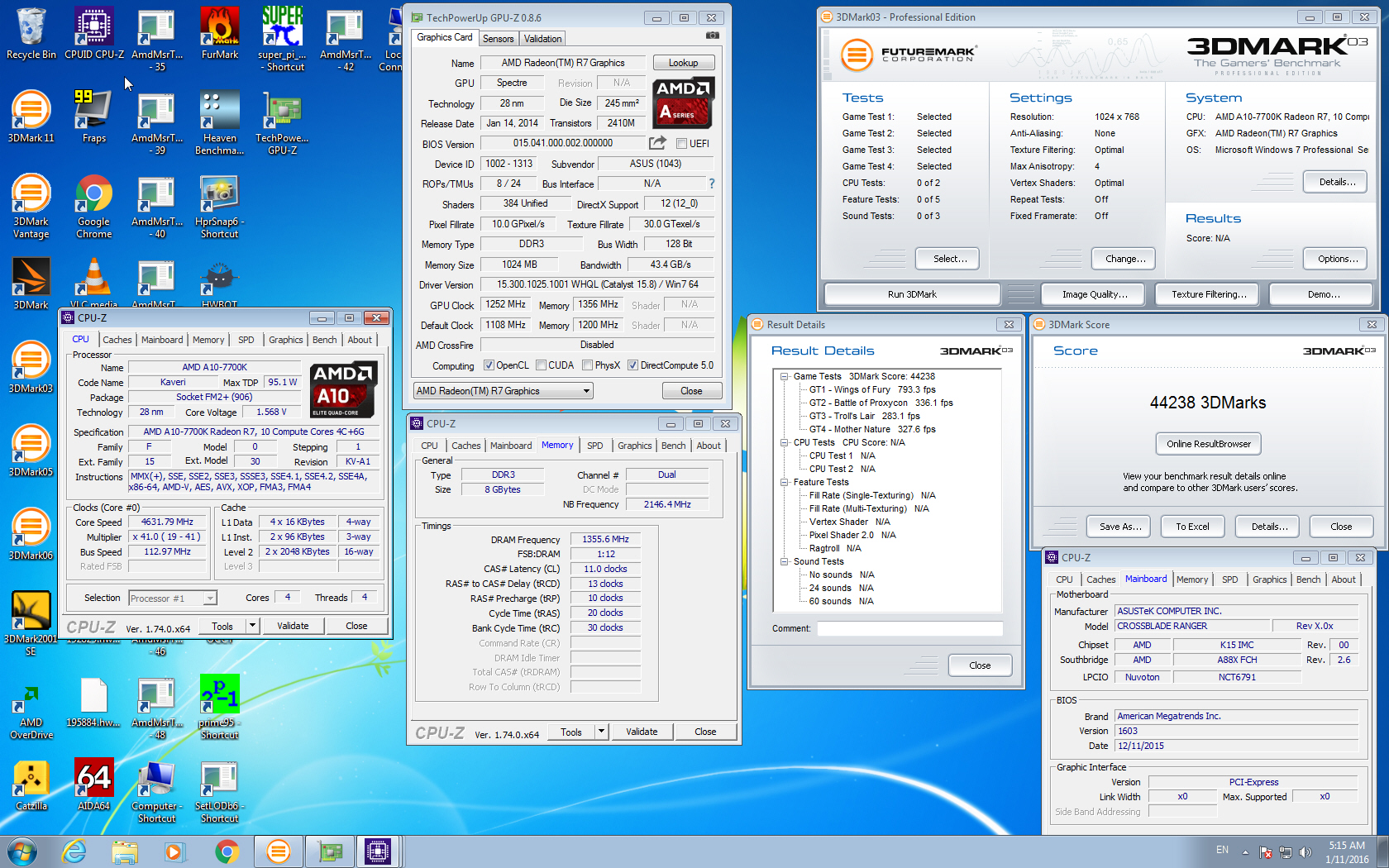Click Run 3DMark button
Image resolution: width=1389 pixels, height=868 pixels.
(x=912, y=294)
